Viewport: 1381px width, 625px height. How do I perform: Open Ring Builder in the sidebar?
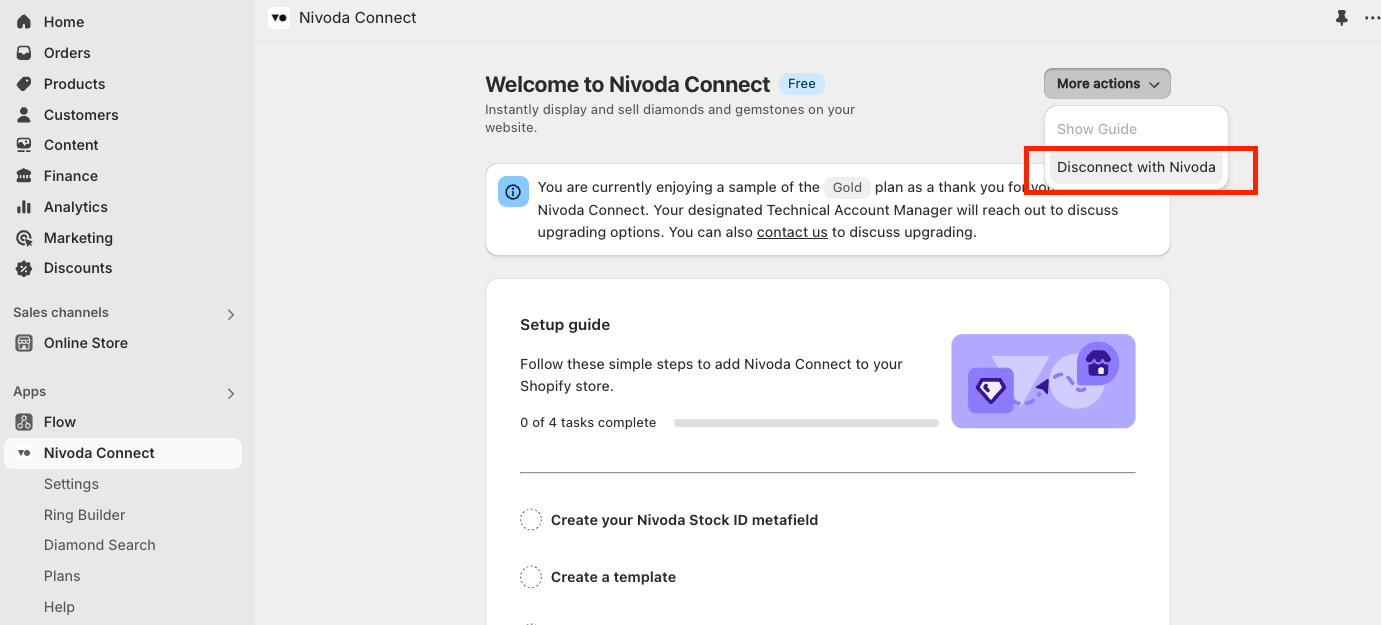coord(85,515)
